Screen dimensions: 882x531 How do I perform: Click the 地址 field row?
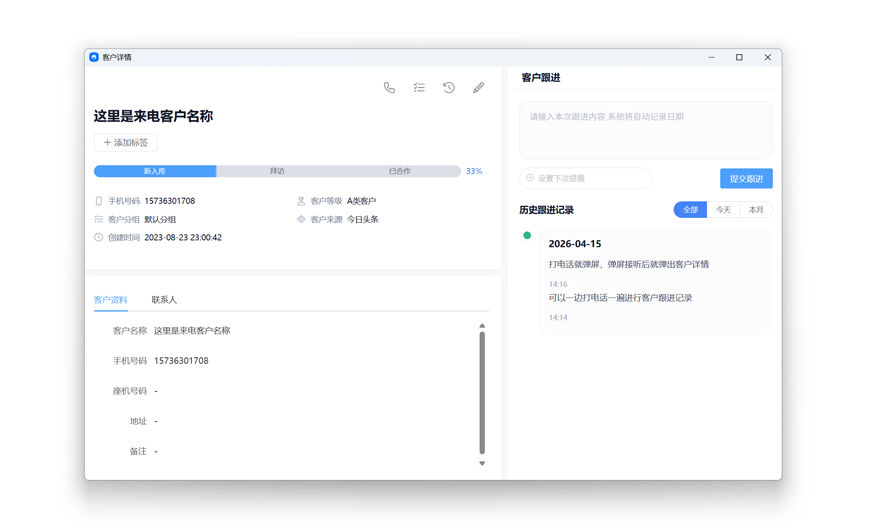pyautogui.click(x=143, y=421)
